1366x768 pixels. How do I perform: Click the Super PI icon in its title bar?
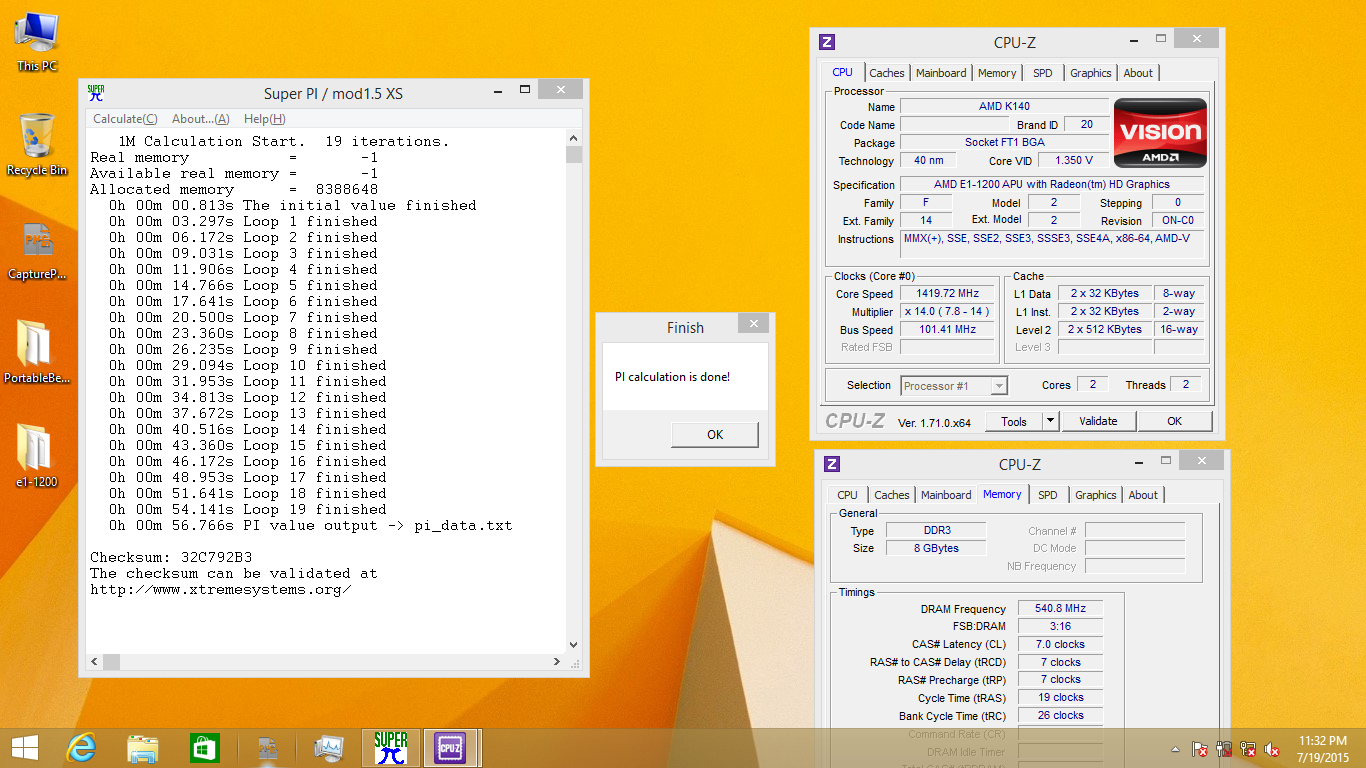96,93
